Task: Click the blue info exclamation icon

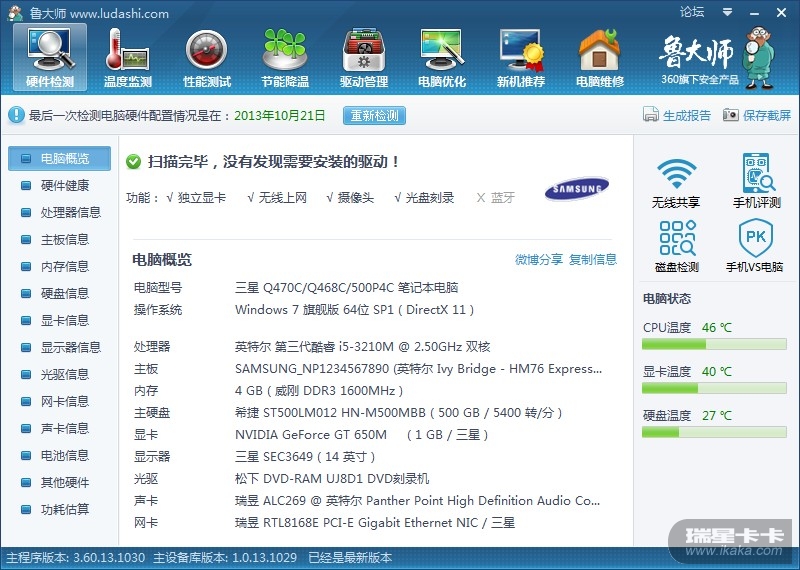Action: 16,115
